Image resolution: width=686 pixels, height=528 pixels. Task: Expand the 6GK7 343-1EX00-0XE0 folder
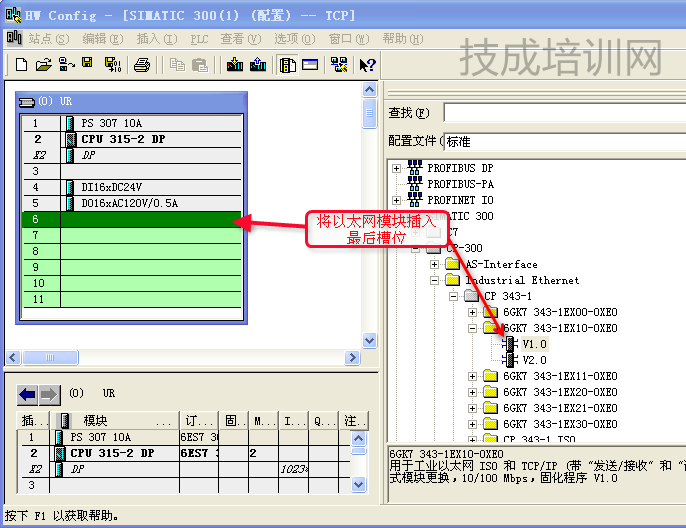pyautogui.click(x=472, y=312)
